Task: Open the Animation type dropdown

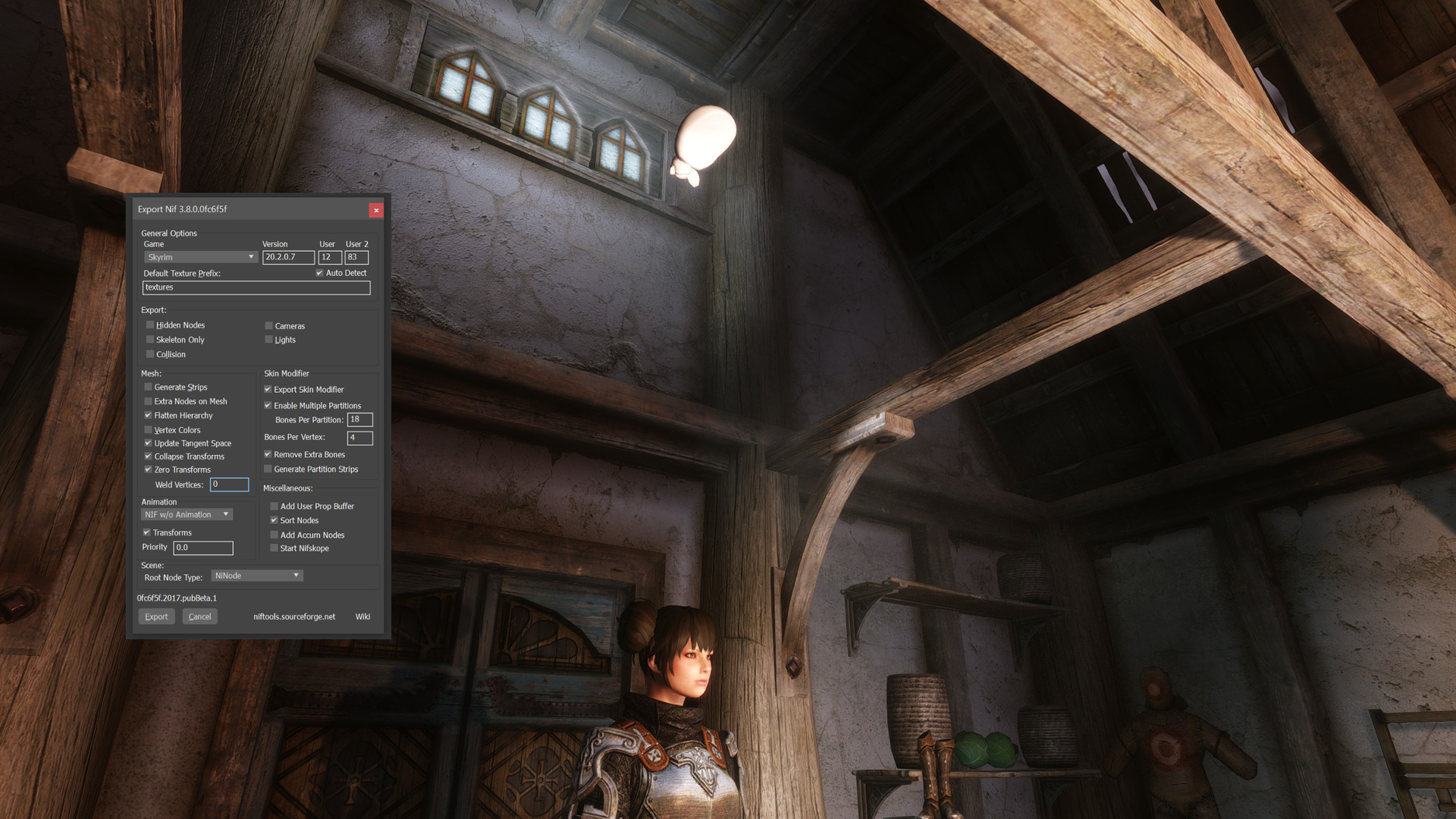Action: coord(187,514)
